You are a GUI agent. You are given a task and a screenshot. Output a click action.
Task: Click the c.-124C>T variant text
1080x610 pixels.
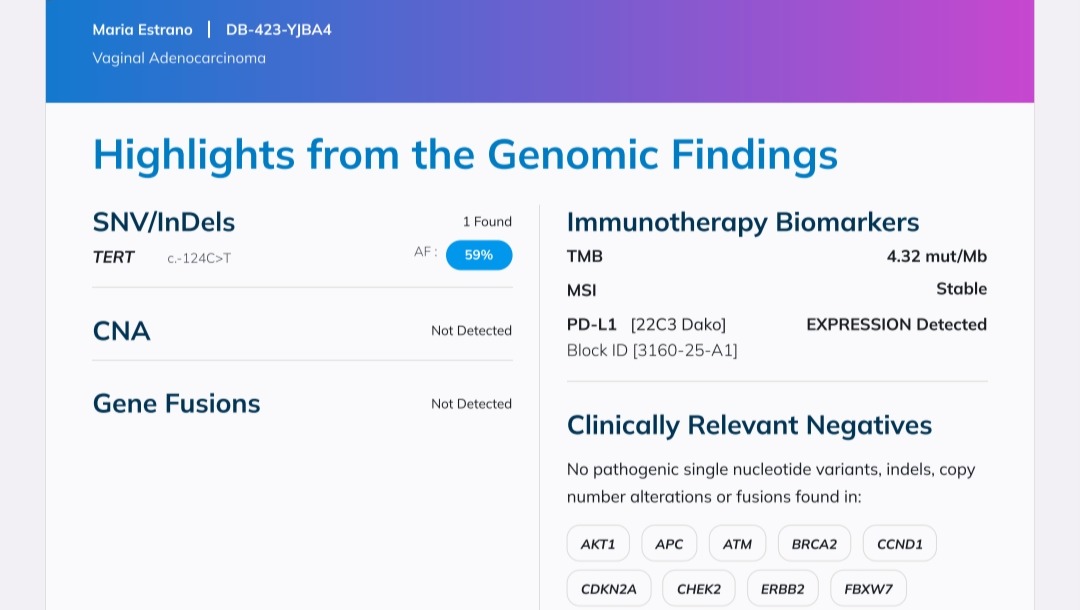[x=199, y=258]
